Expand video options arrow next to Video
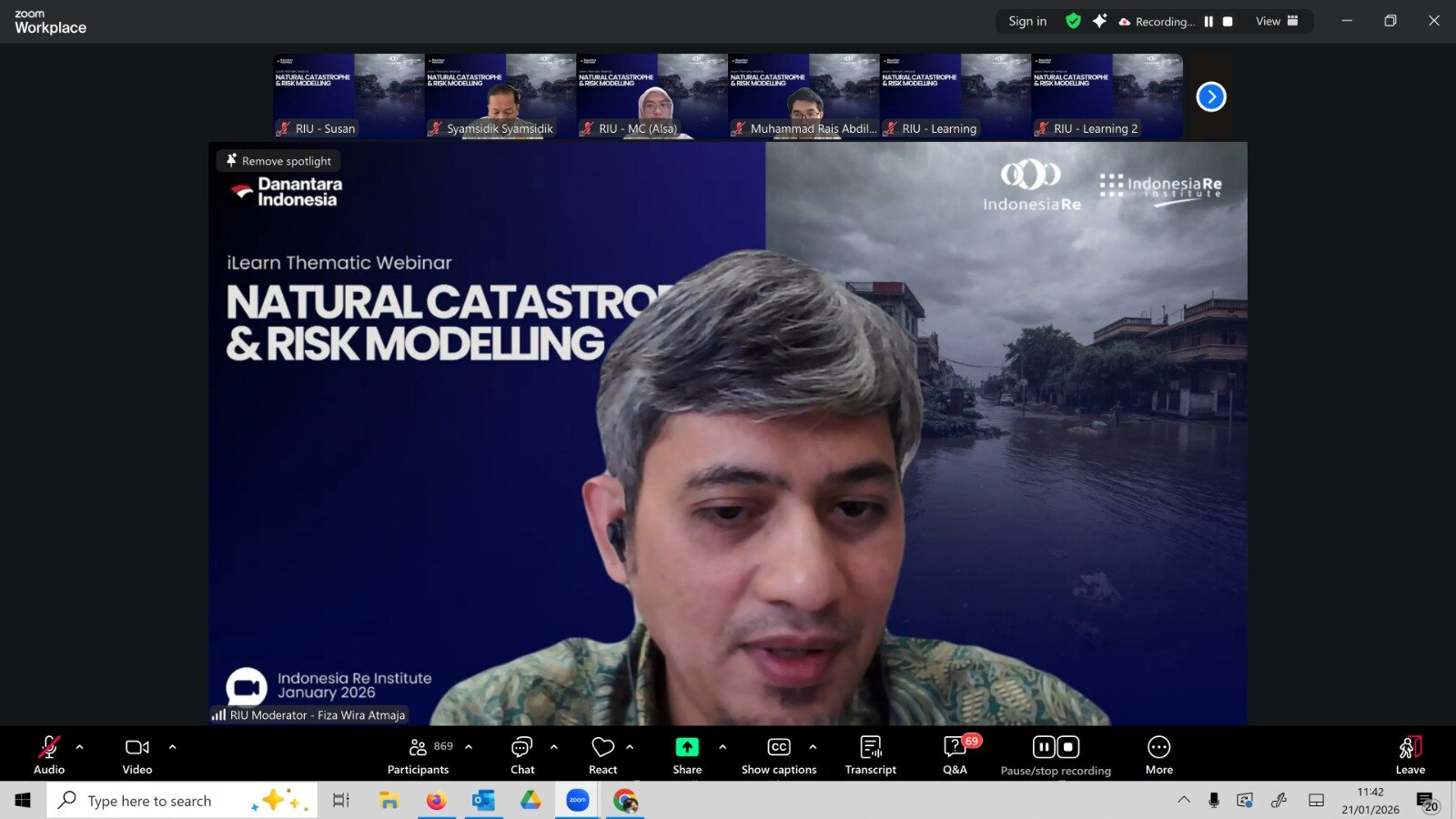This screenshot has height=819, width=1456. (x=173, y=747)
